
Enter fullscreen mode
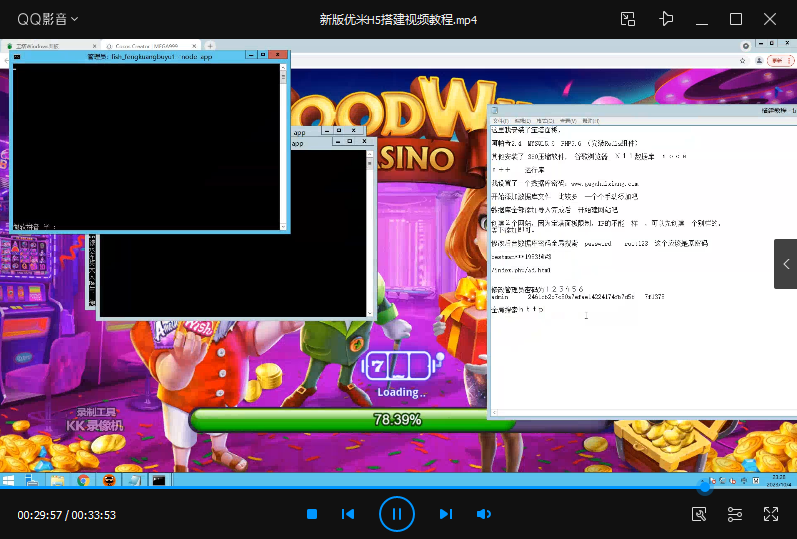tap(771, 514)
